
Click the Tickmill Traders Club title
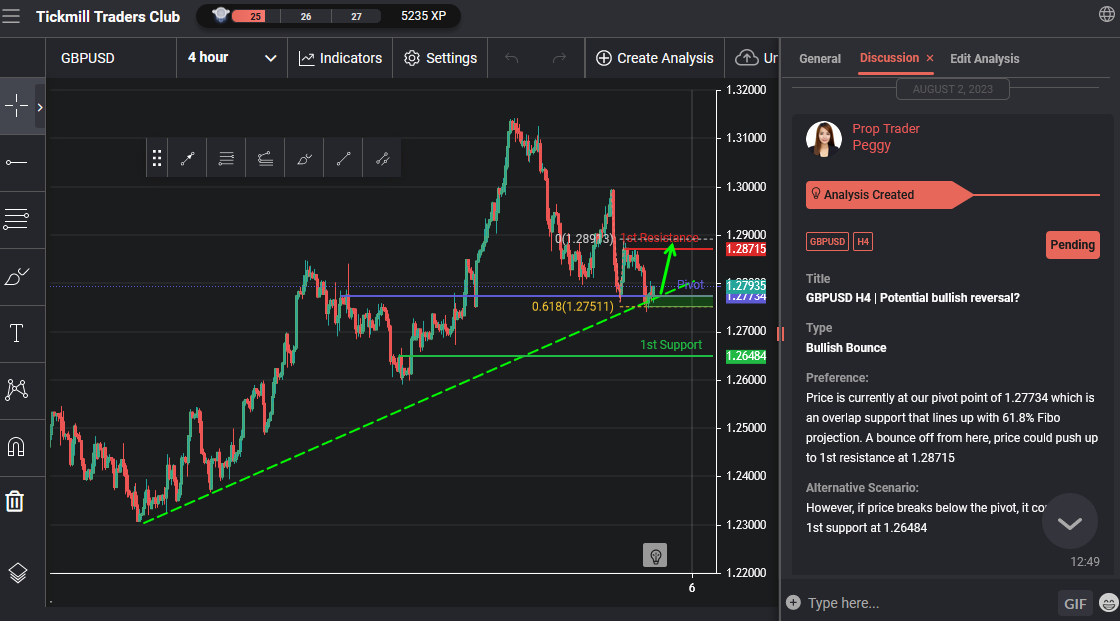point(108,16)
